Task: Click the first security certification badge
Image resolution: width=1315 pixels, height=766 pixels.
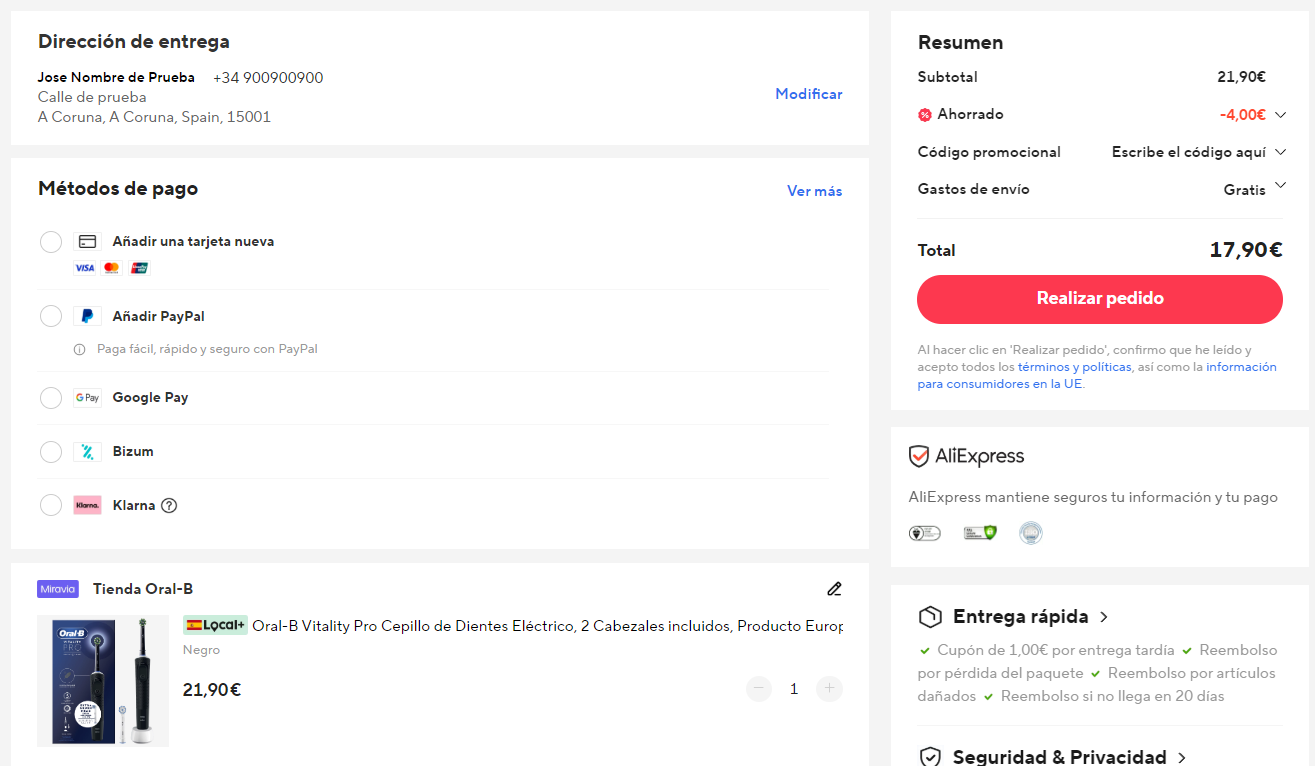Action: (x=924, y=533)
